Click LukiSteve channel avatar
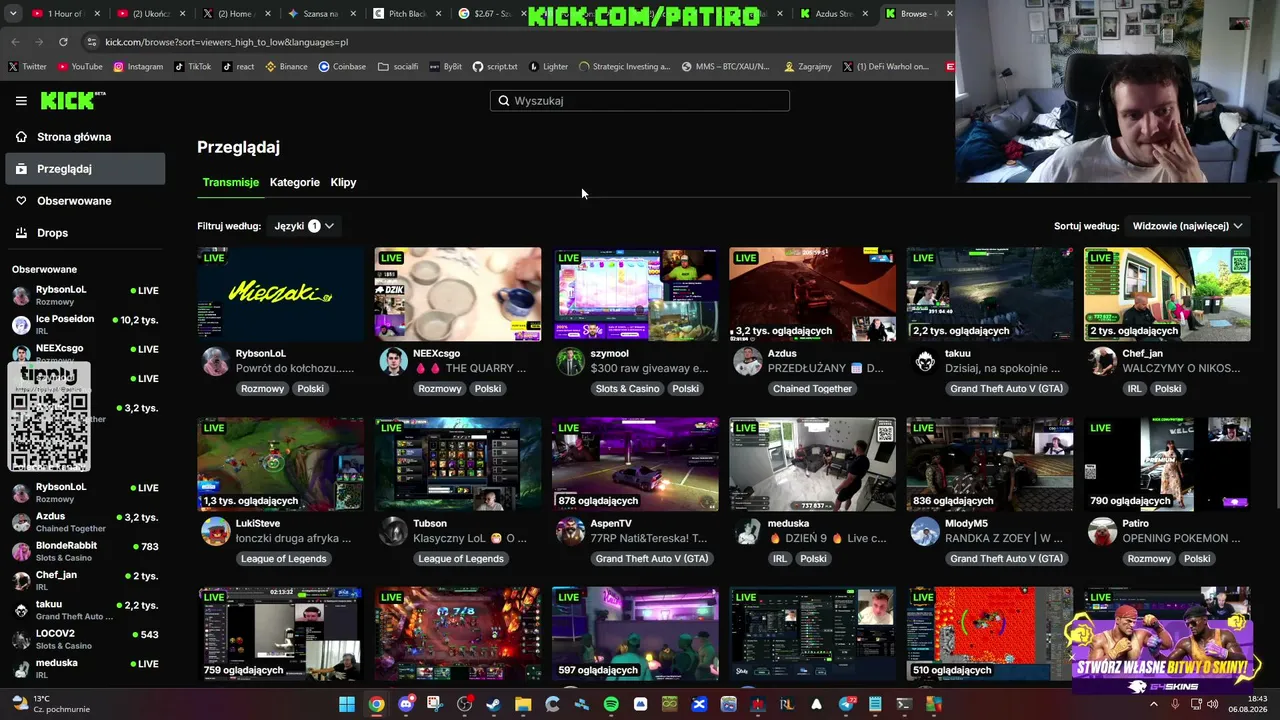This screenshot has height=720, width=1280. click(x=215, y=532)
